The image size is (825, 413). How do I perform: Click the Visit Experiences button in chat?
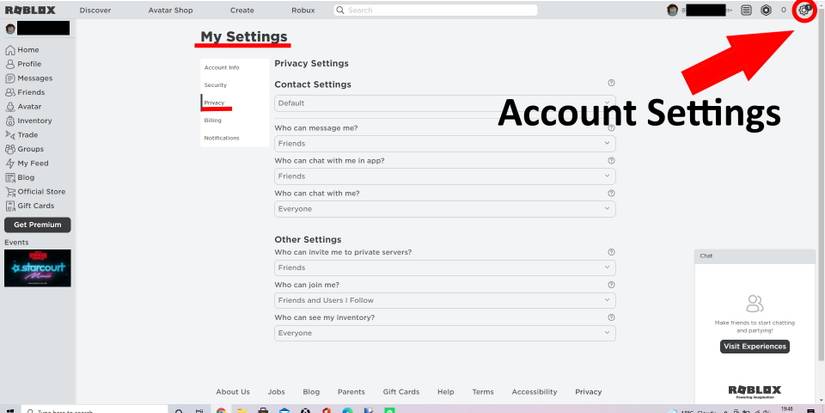click(755, 347)
